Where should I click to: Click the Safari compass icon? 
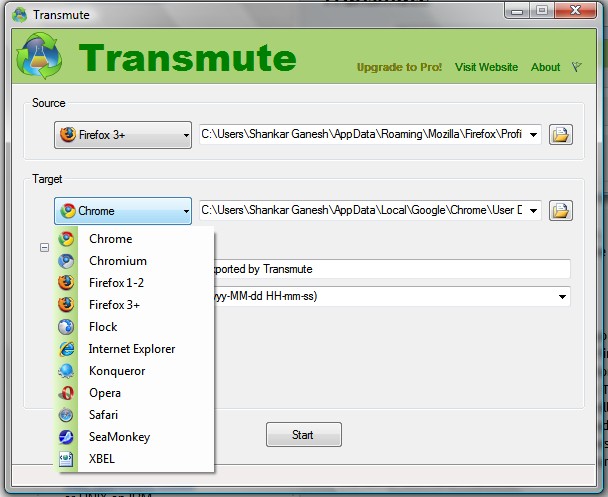tap(66, 415)
